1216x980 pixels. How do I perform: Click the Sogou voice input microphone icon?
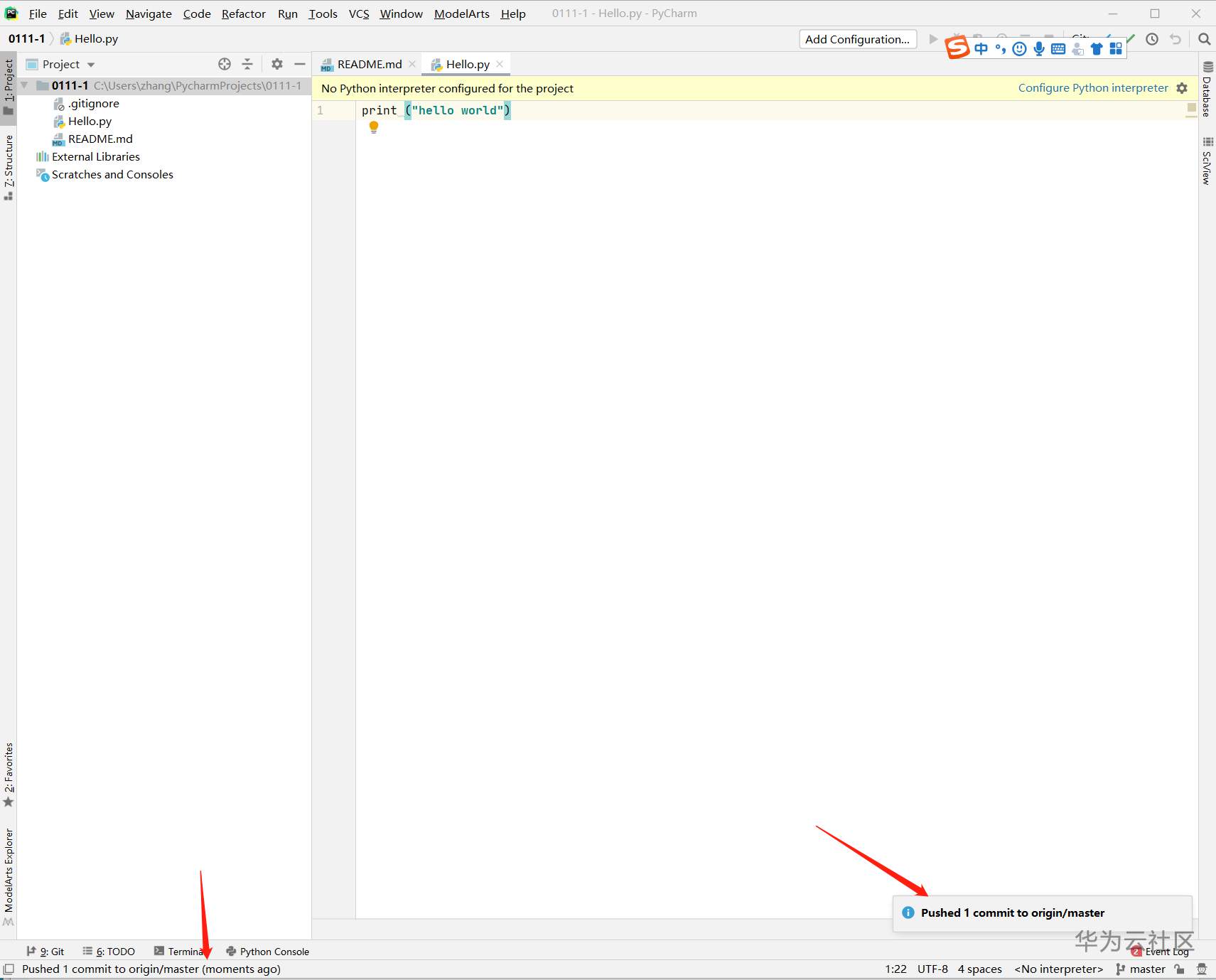1039,48
